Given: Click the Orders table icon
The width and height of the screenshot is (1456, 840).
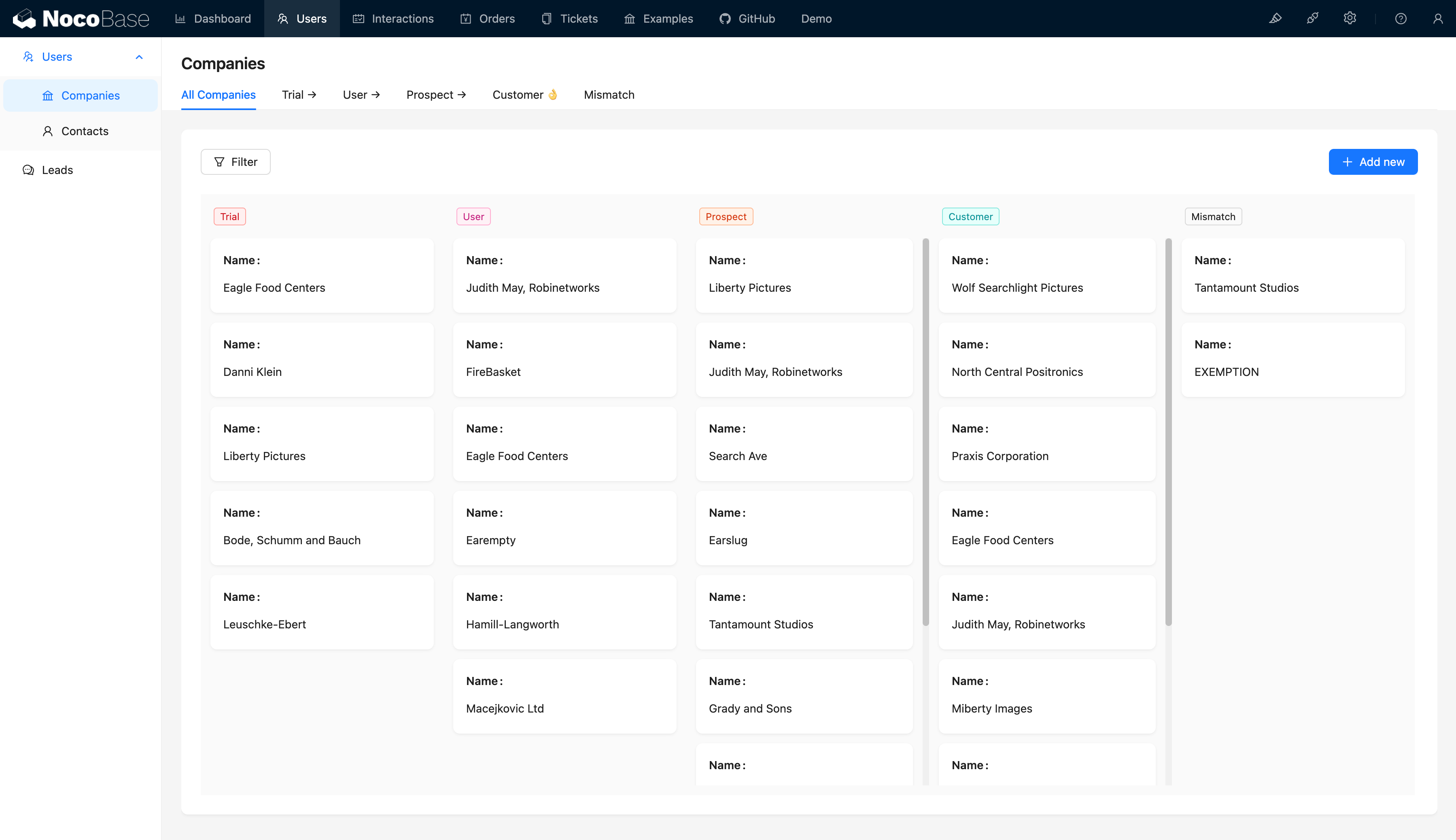Looking at the screenshot, I should (x=465, y=18).
